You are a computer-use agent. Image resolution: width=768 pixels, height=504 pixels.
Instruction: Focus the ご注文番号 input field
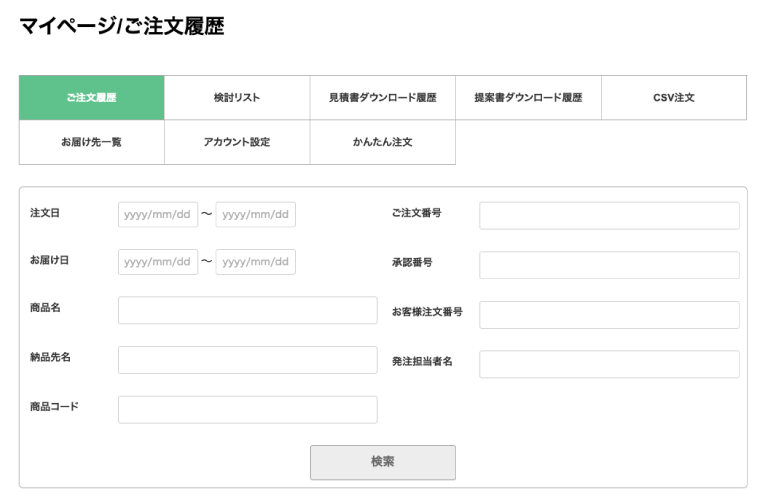pos(609,216)
